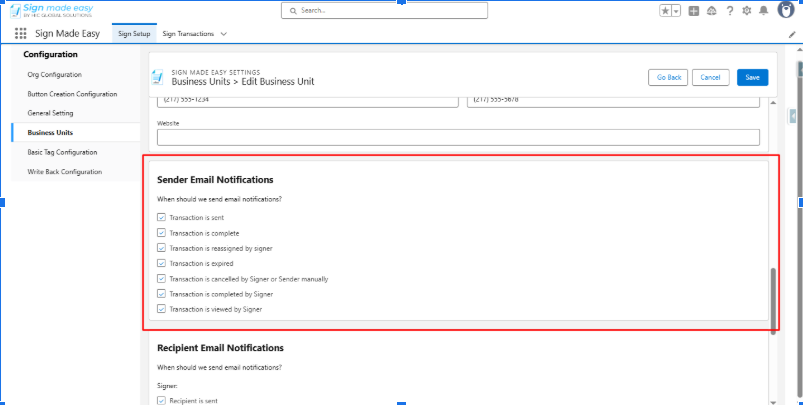Click the Sign Made Easy logo

(52, 10)
